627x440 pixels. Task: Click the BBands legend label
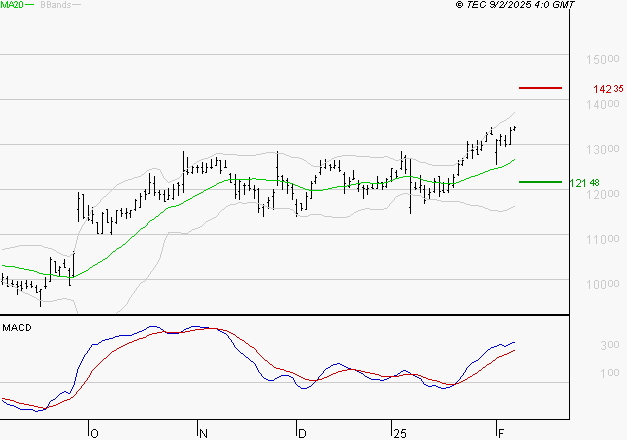(56, 5)
